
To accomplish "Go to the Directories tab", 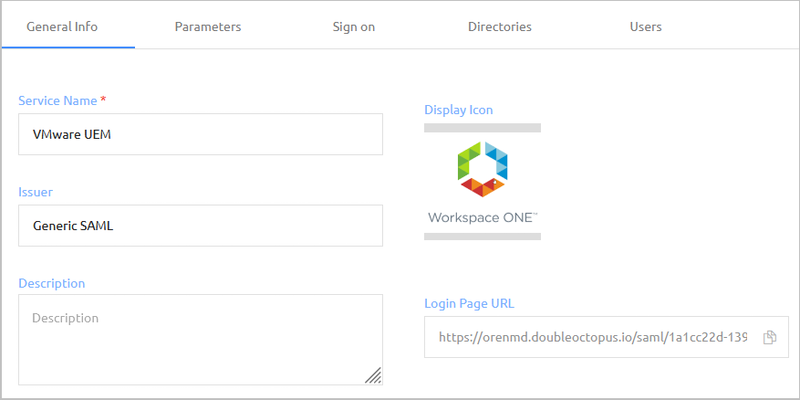I will pos(499,27).
